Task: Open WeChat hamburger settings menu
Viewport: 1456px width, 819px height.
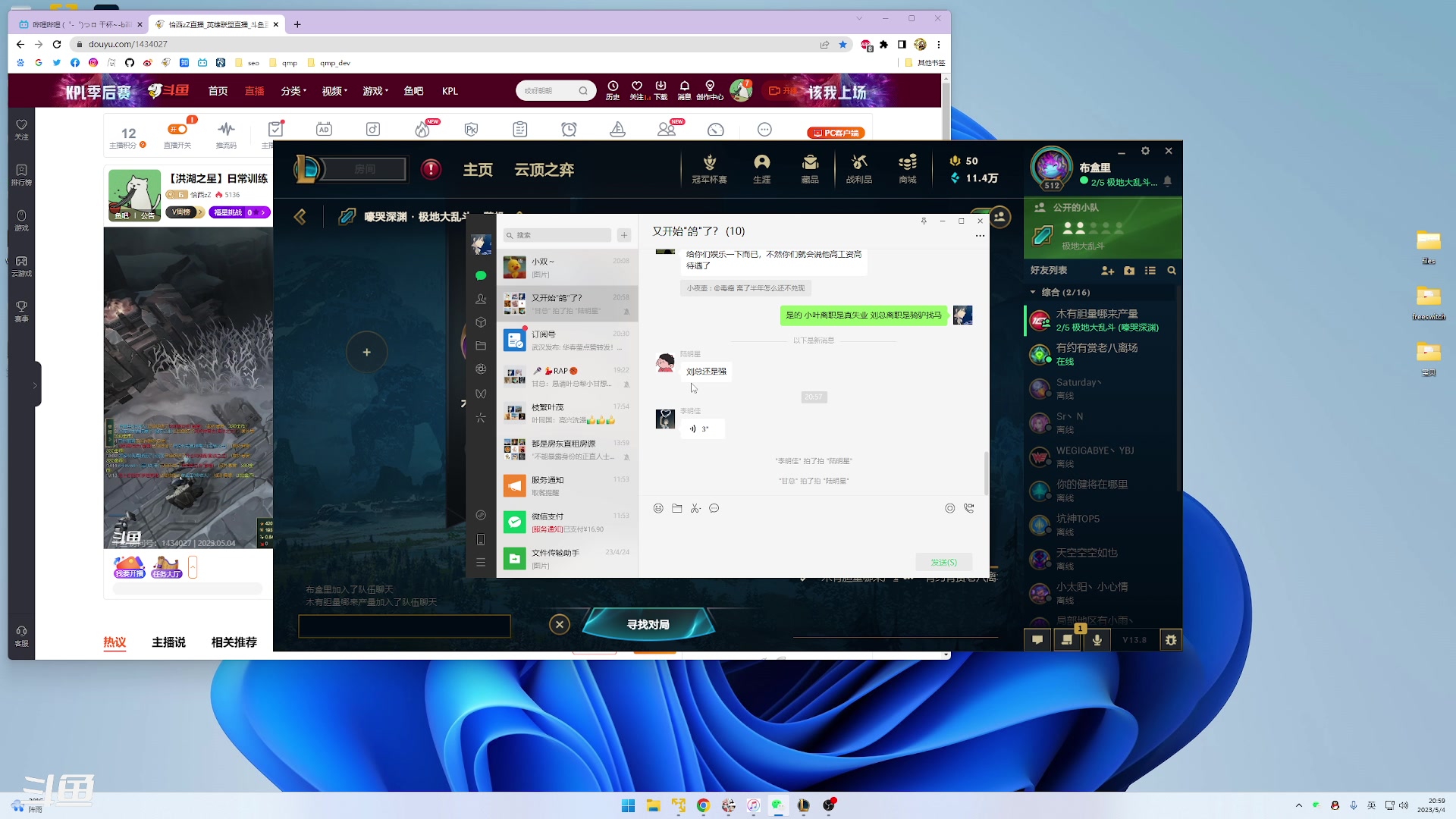Action: [x=480, y=563]
